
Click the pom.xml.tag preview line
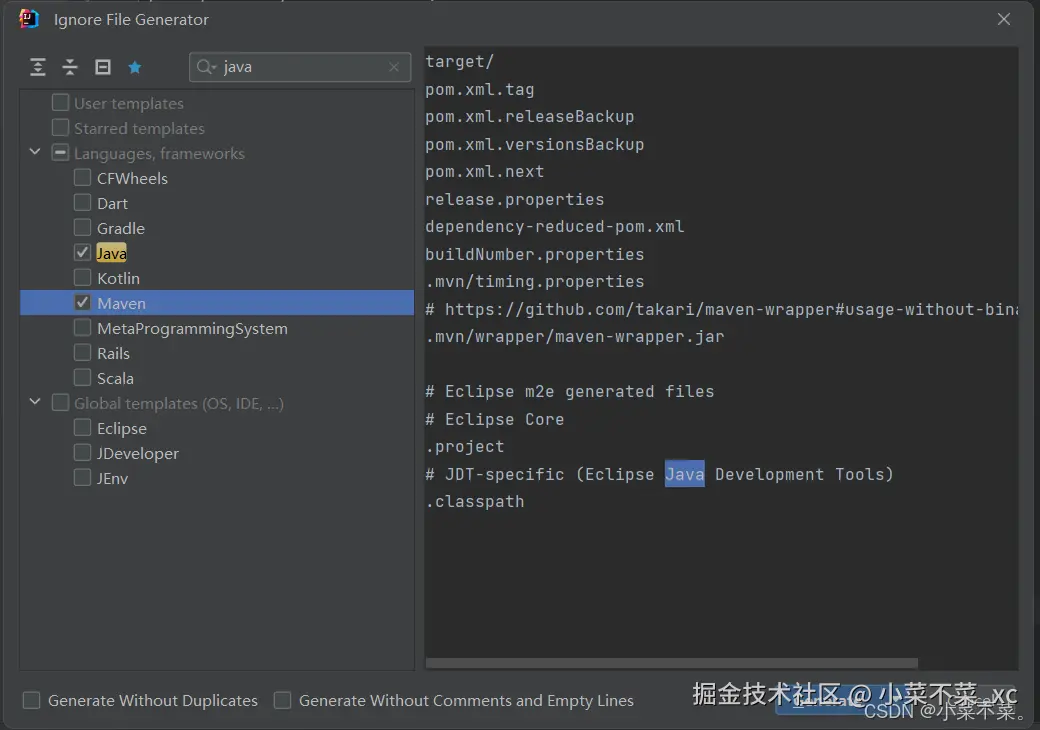[x=480, y=90]
